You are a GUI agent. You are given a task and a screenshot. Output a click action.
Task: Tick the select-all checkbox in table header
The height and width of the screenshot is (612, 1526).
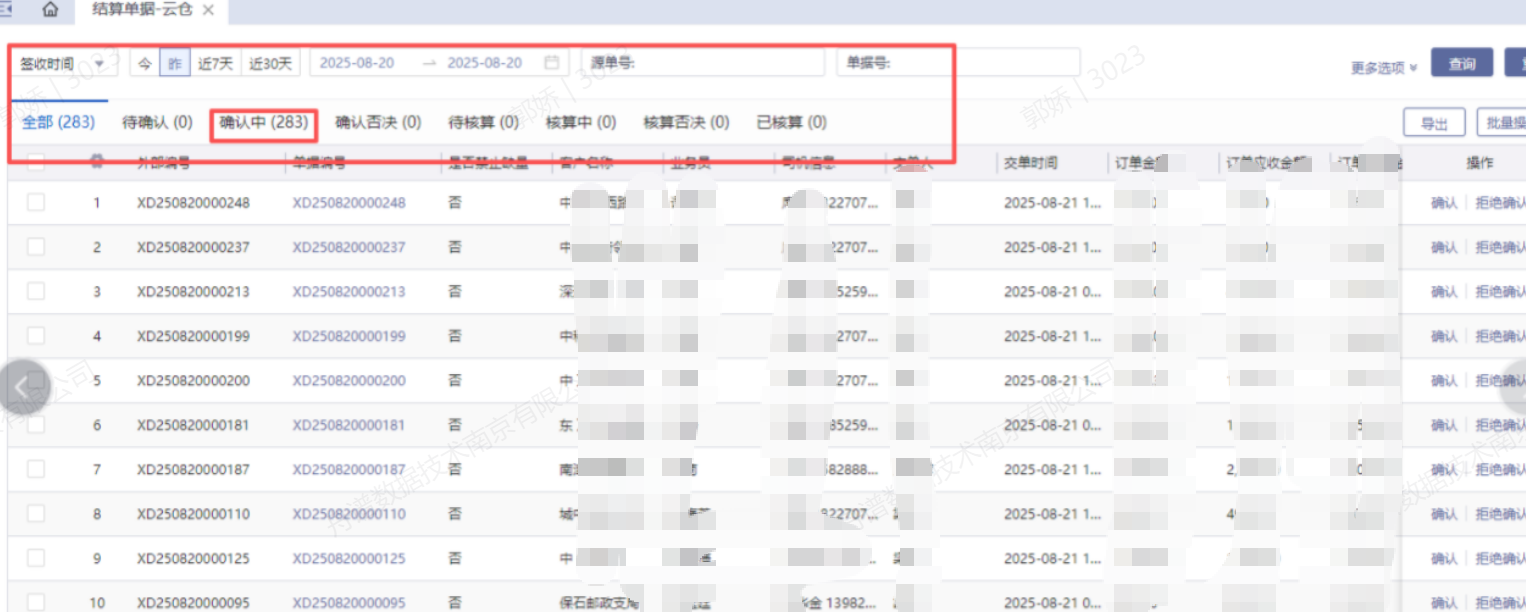[36, 161]
